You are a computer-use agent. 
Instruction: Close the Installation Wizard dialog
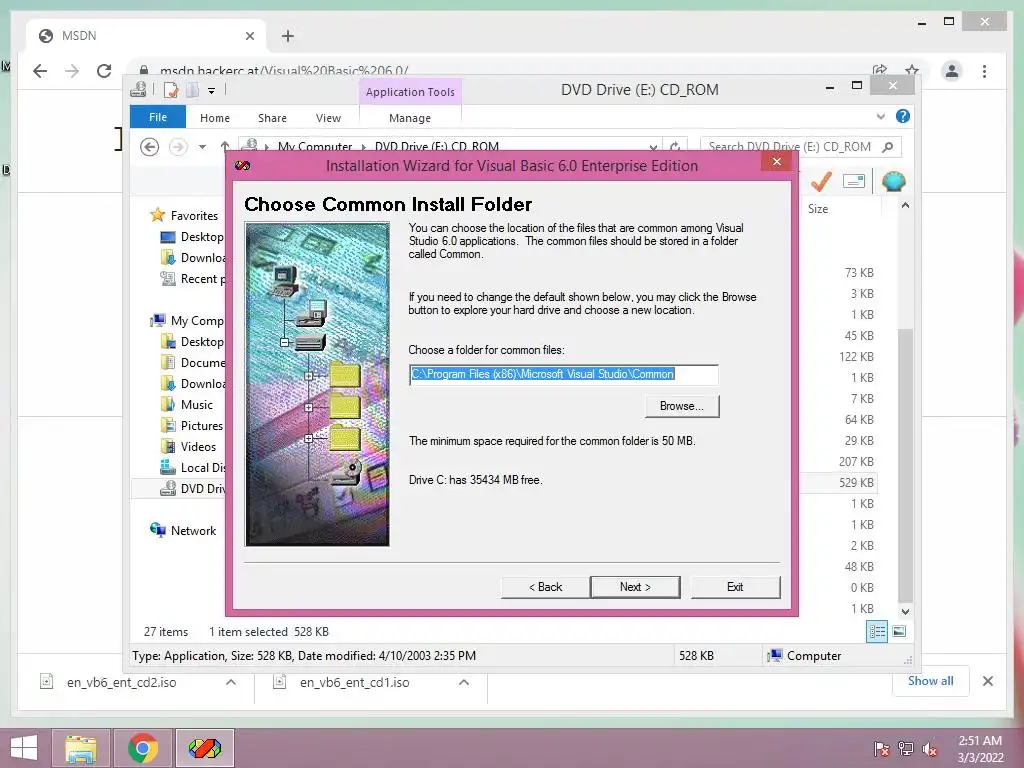(x=776, y=161)
